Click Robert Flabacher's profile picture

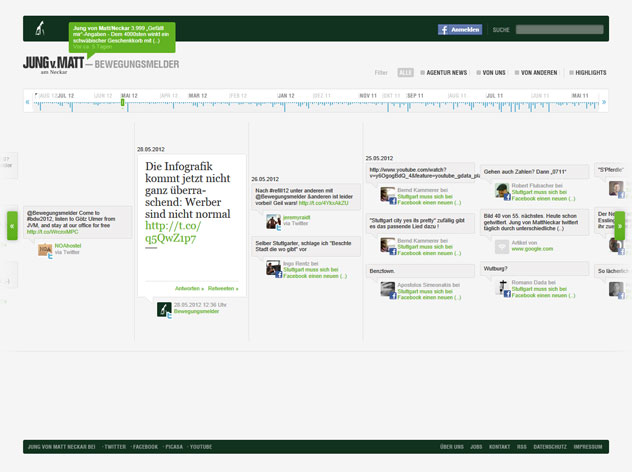coord(502,190)
